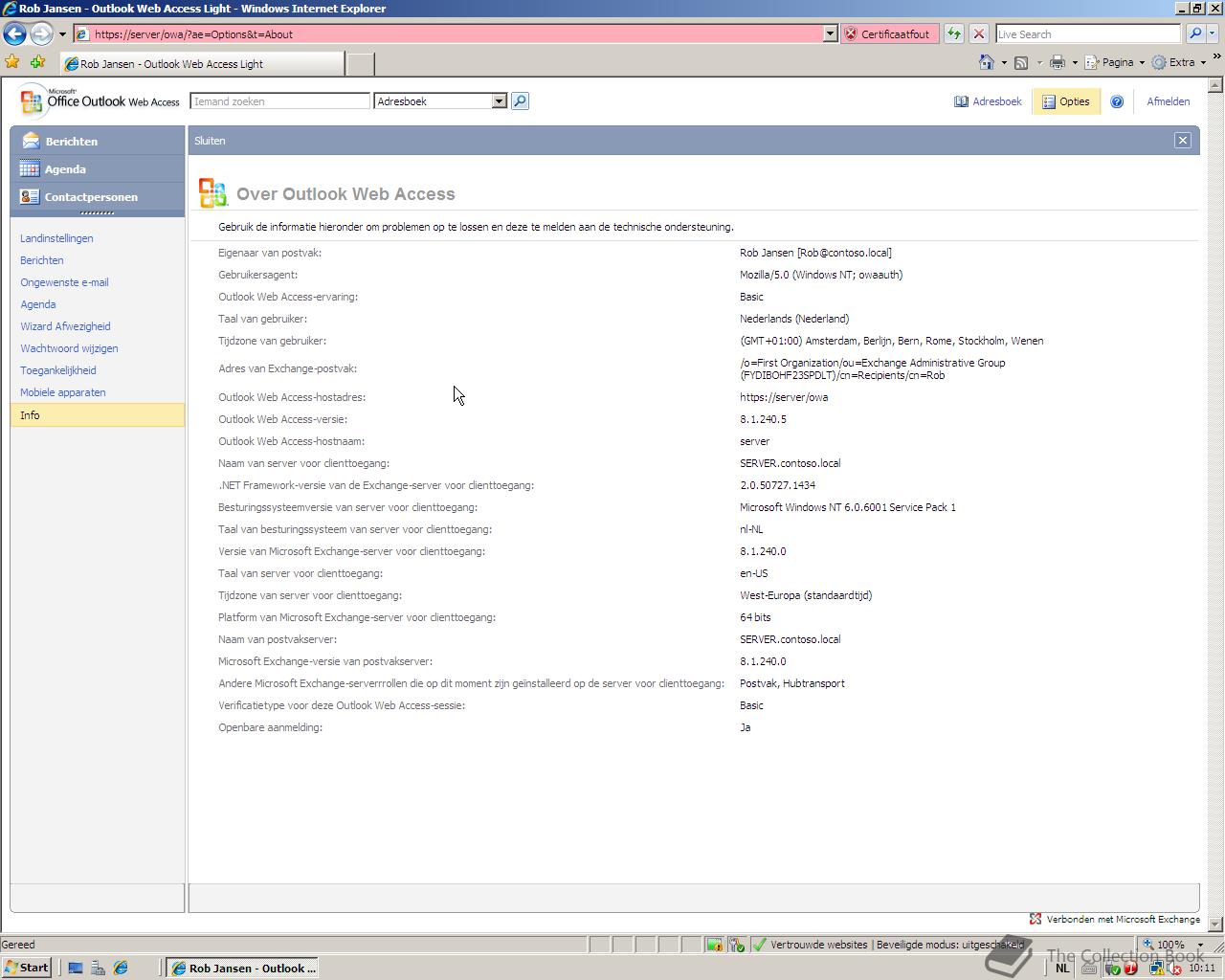The height and width of the screenshot is (980, 1225).
Task: Open the Live Search provider dropdown arrow
Action: pos(1213,33)
